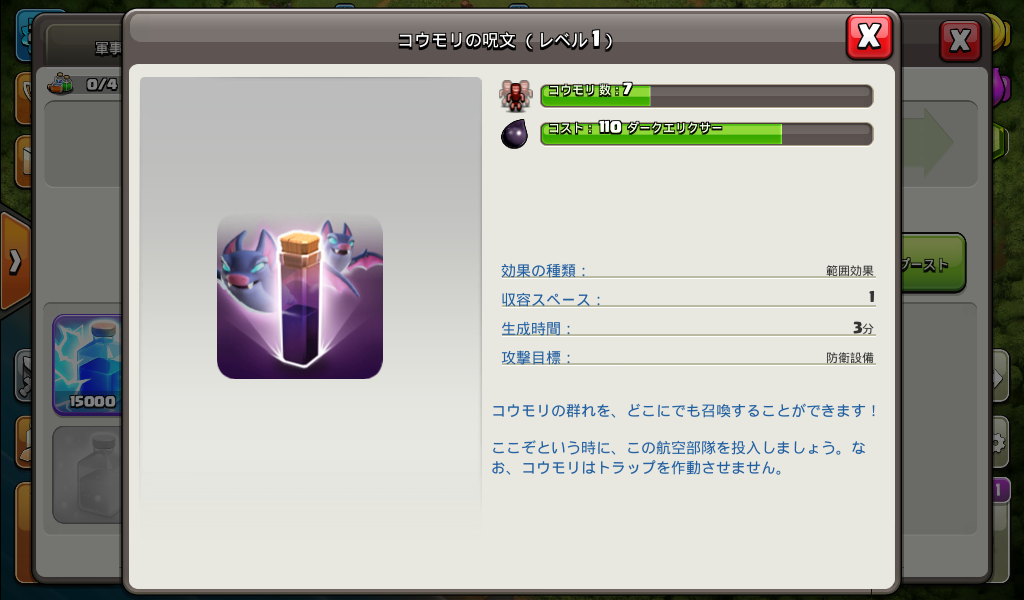This screenshot has height=600, width=1024.
Task: Click the spell capacity 0/4 icon
Action: pyautogui.click(x=60, y=84)
